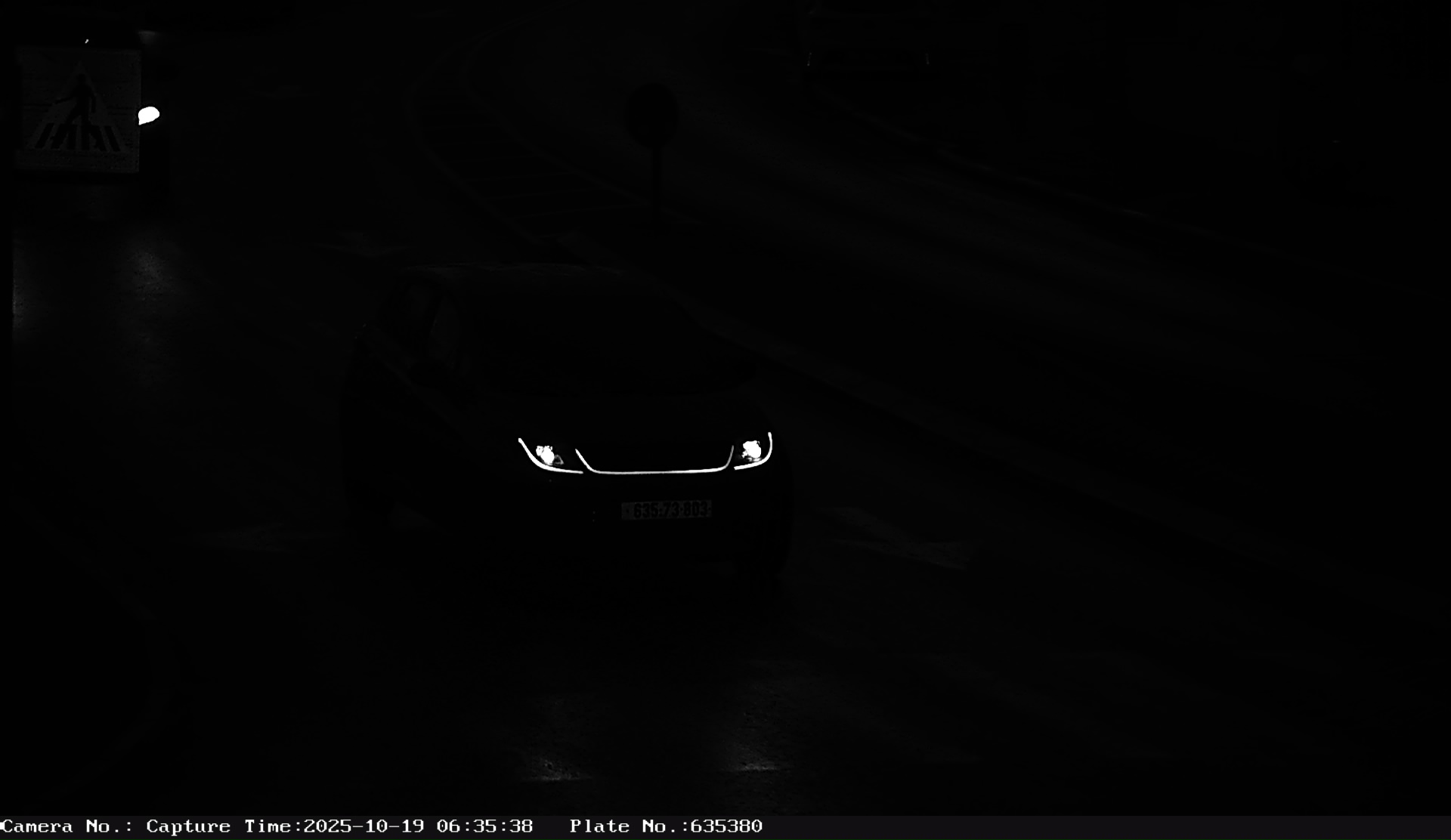This screenshot has width=1451, height=840.
Task: Click the car's front license plate
Action: pos(666,511)
